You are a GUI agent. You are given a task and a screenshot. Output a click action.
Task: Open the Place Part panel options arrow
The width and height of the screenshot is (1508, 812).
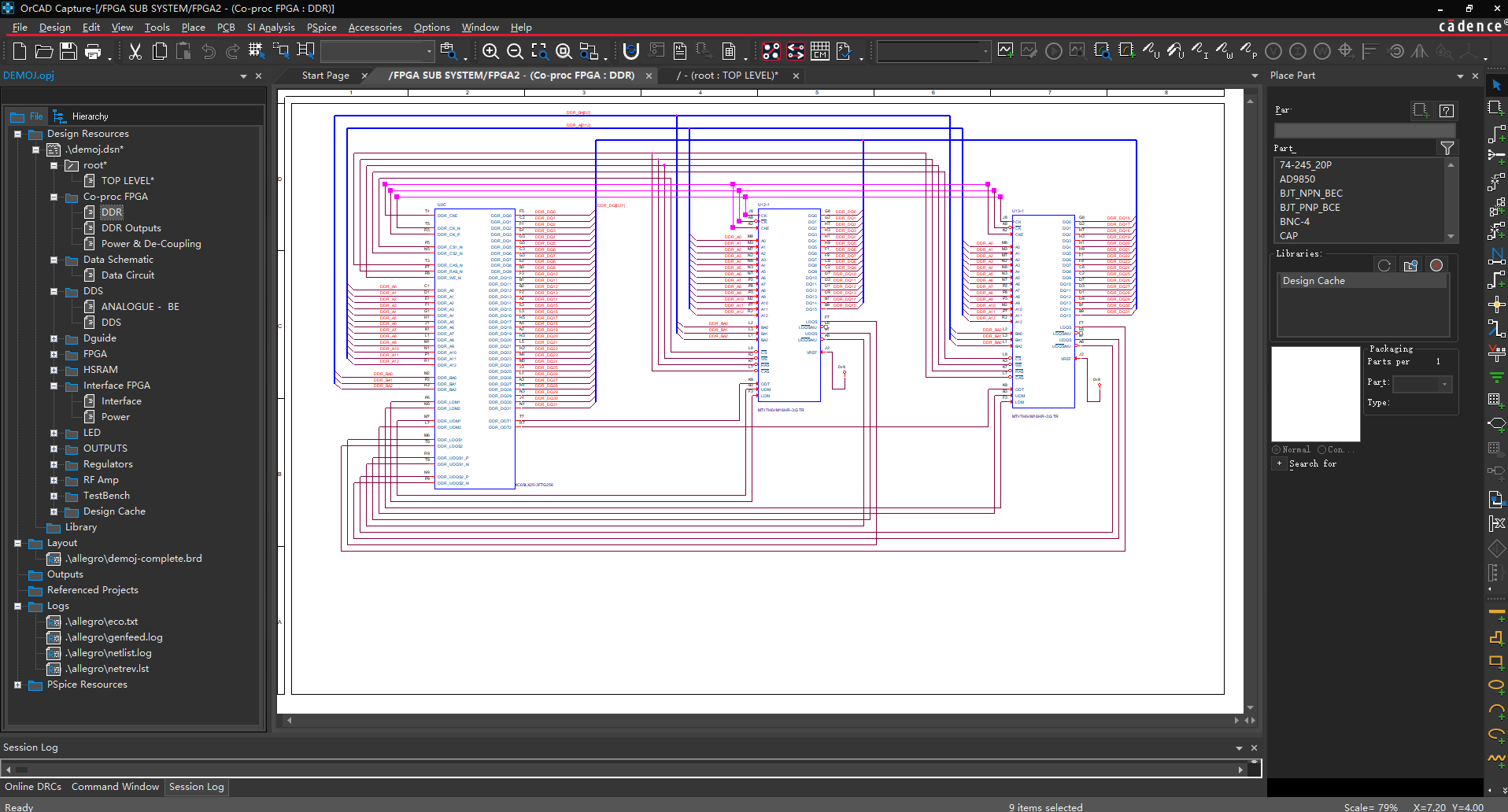pos(1460,76)
